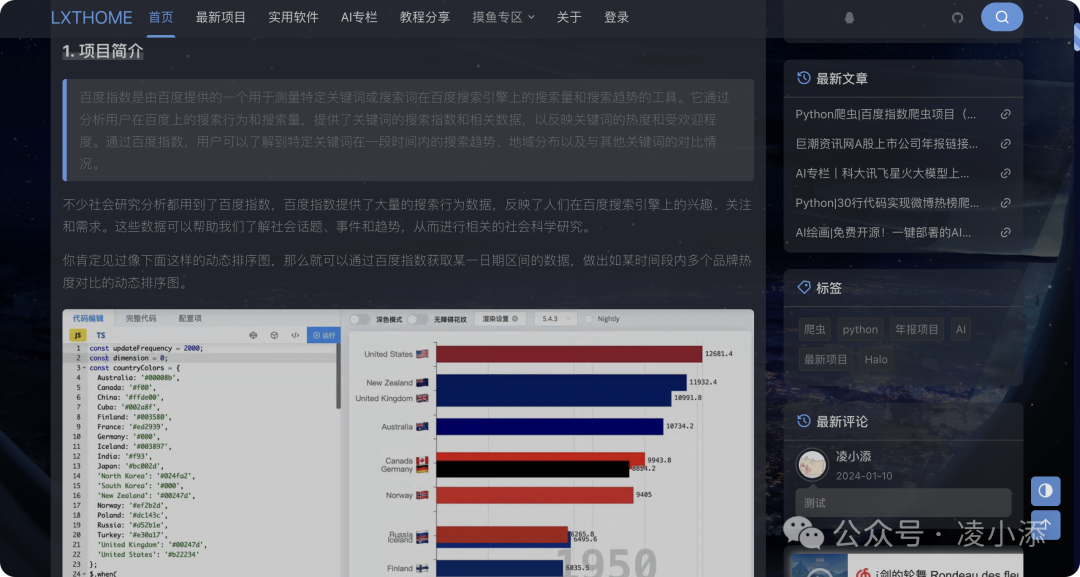Viewport: 1080px width, 577px height.
Task: Open the AI专栏 menu item
Action: (x=359, y=17)
